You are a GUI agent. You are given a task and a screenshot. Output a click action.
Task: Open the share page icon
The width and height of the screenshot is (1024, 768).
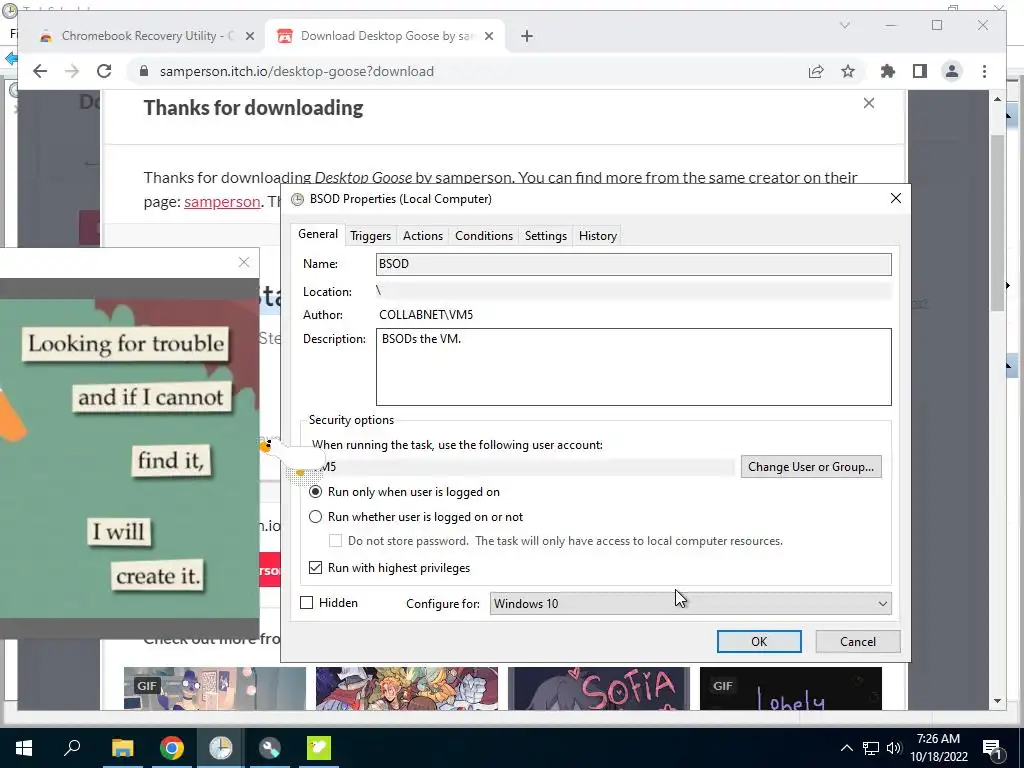coord(816,71)
